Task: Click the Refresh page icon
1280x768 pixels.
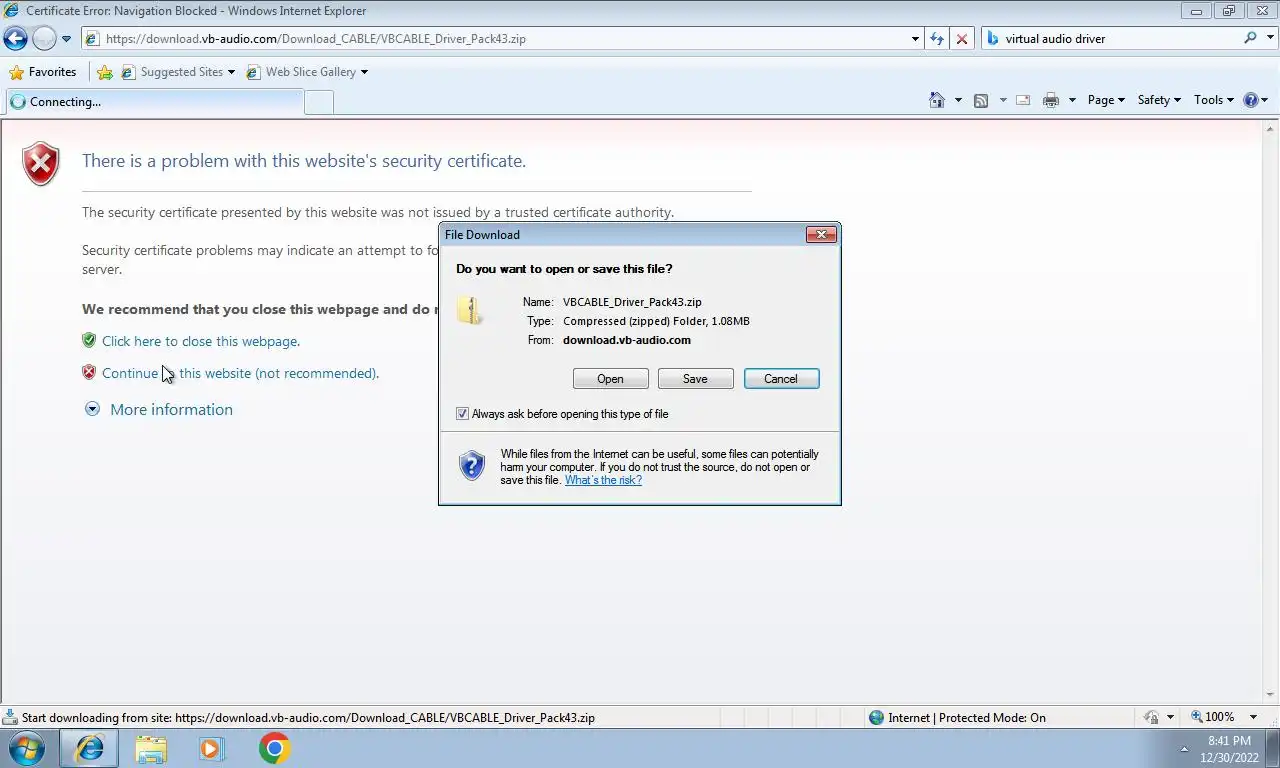Action: click(x=937, y=39)
